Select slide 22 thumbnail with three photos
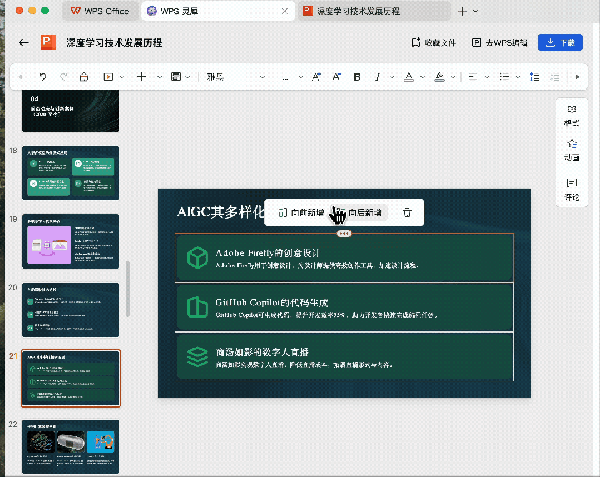 (70, 447)
